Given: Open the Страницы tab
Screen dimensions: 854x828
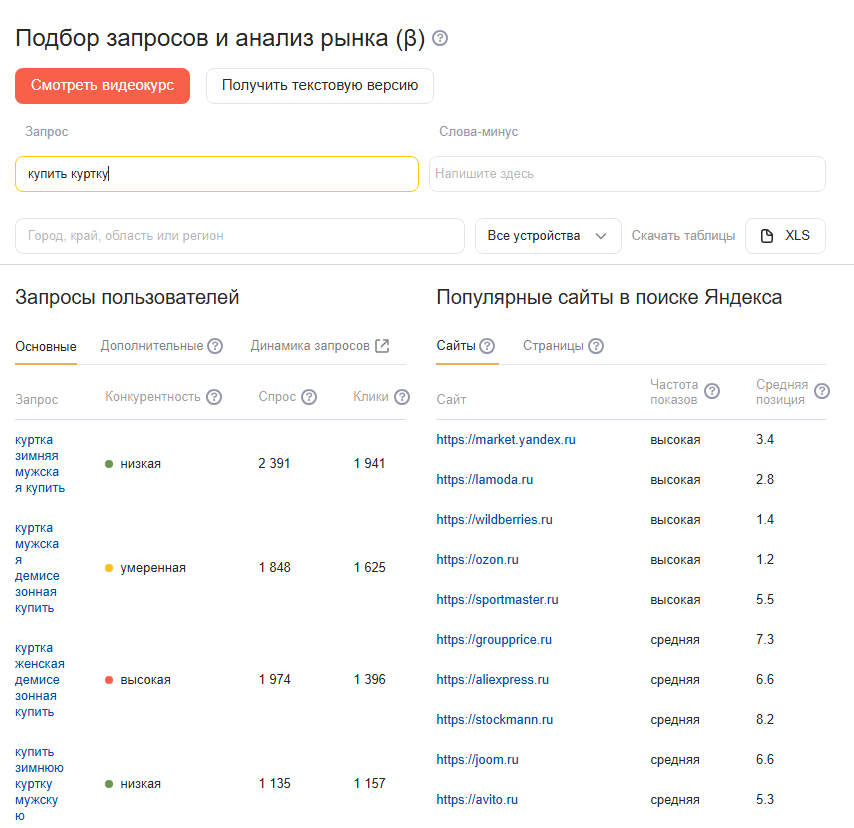Looking at the screenshot, I should click(553, 346).
